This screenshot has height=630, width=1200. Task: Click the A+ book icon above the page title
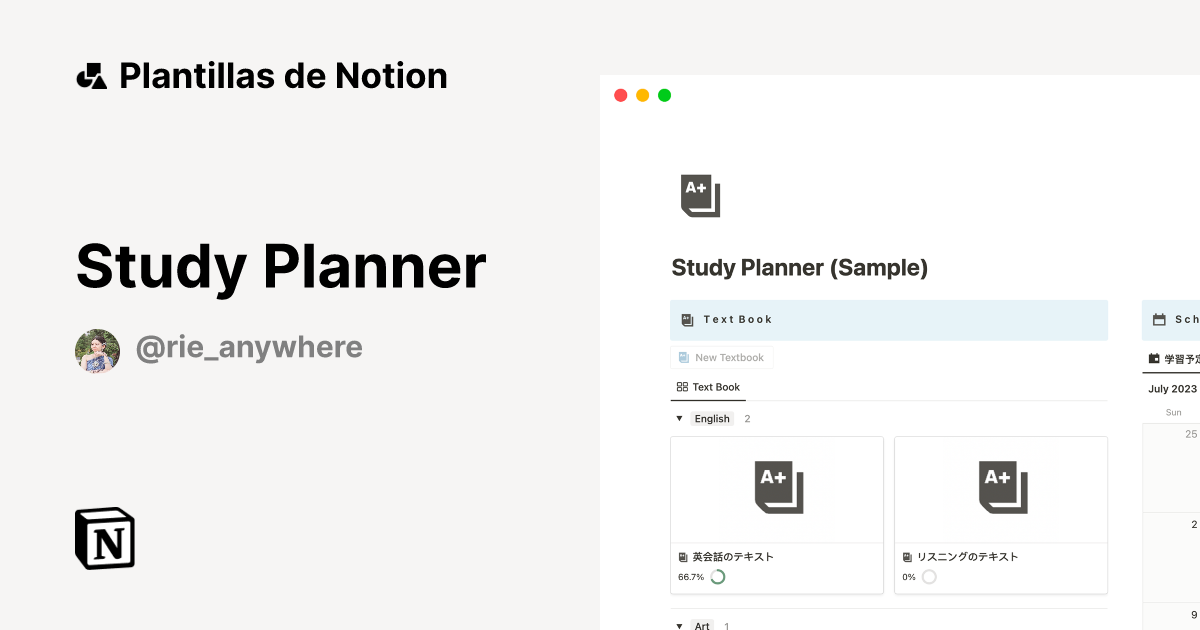click(698, 195)
